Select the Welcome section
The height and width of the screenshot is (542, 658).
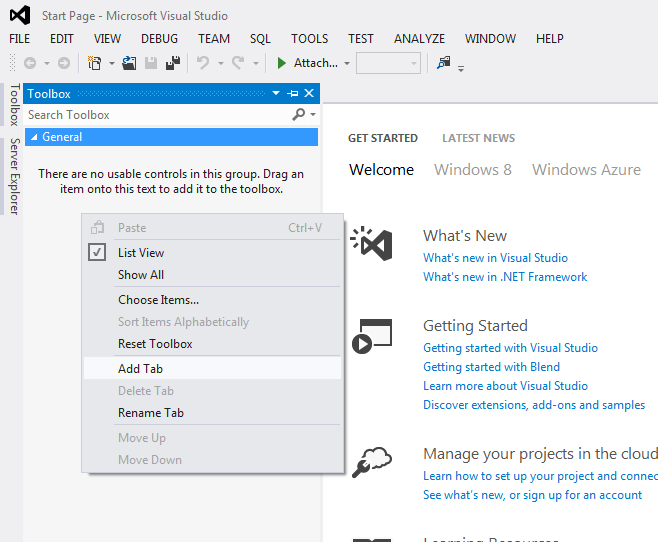pos(381,169)
